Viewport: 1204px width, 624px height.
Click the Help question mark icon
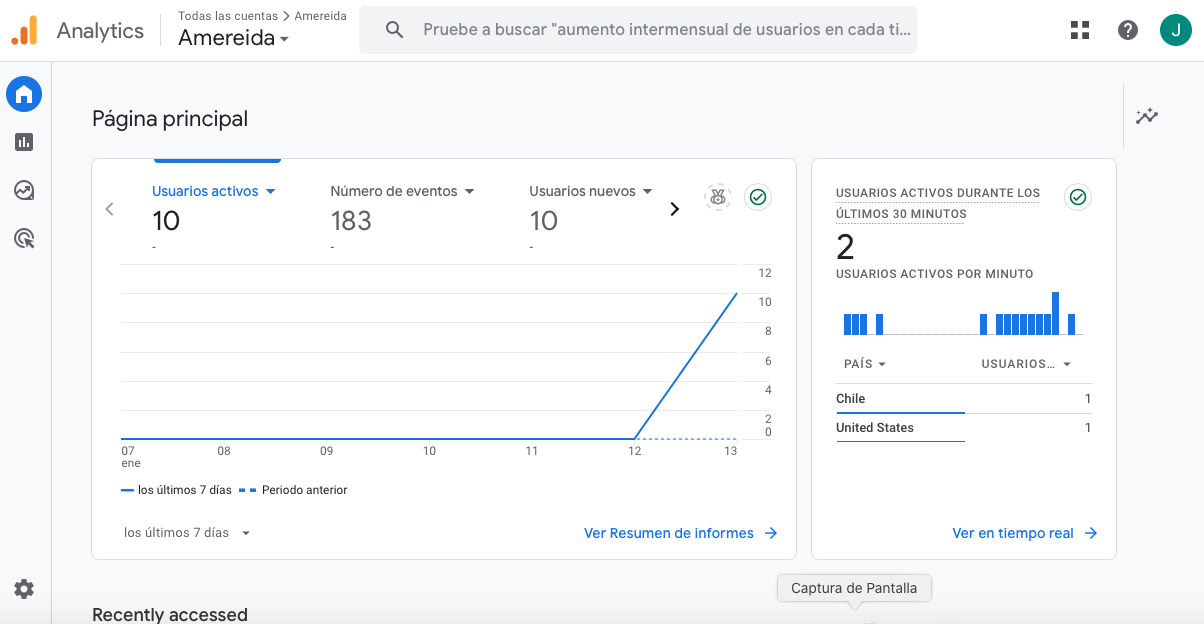(x=1128, y=30)
